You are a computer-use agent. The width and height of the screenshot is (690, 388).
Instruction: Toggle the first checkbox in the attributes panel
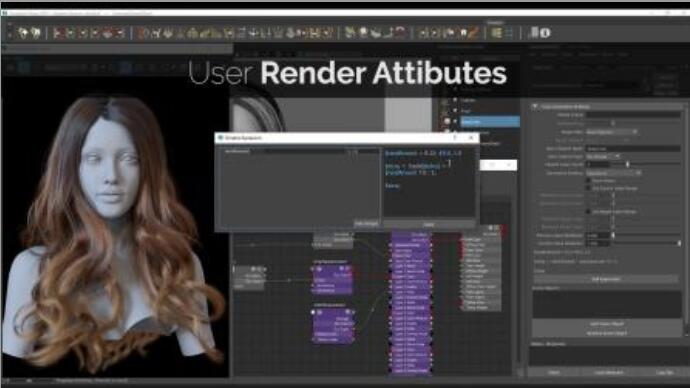[588, 181]
